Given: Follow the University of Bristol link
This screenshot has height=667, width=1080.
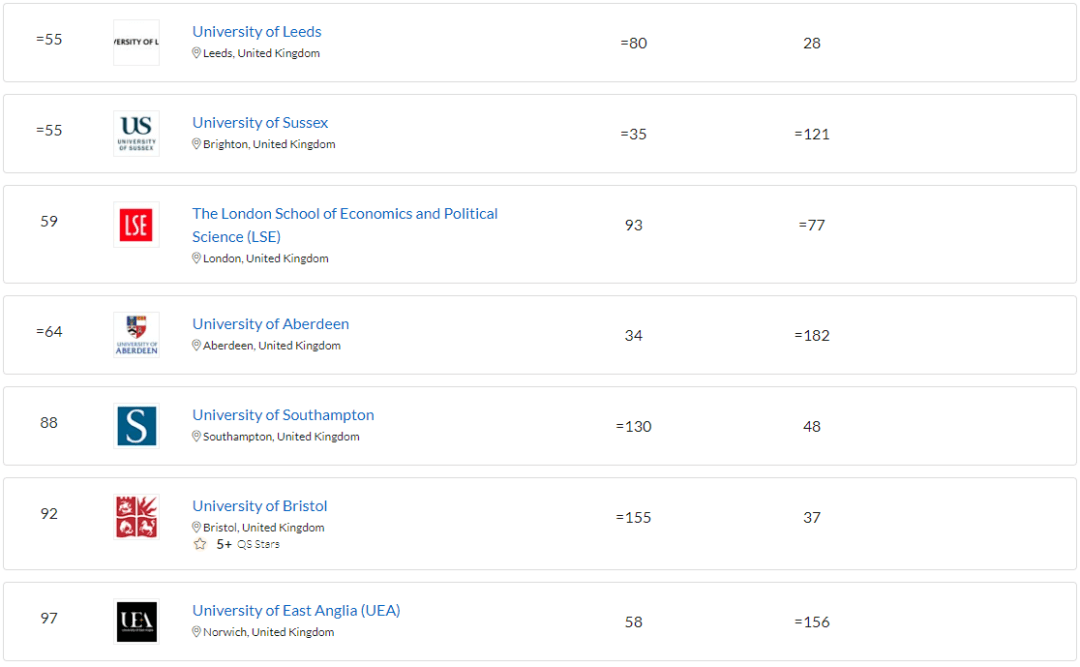Looking at the screenshot, I should coord(260,506).
